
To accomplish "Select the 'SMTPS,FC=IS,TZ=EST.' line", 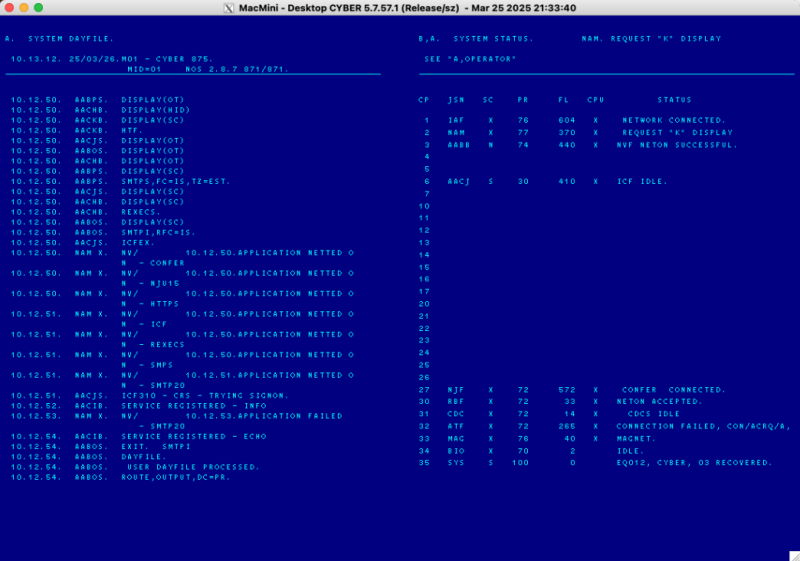I will [x=120, y=182].
